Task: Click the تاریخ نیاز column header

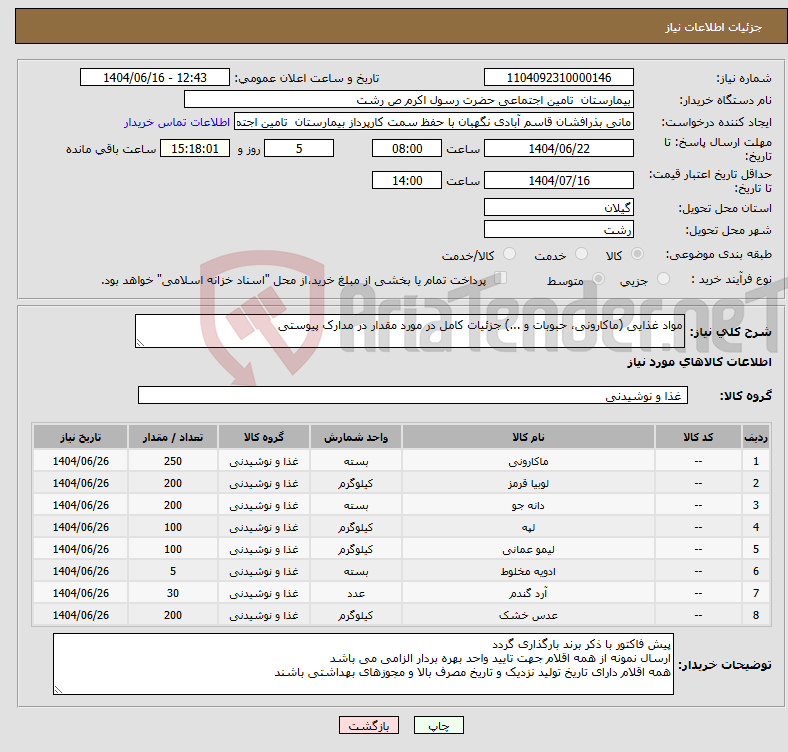Action: point(80,437)
